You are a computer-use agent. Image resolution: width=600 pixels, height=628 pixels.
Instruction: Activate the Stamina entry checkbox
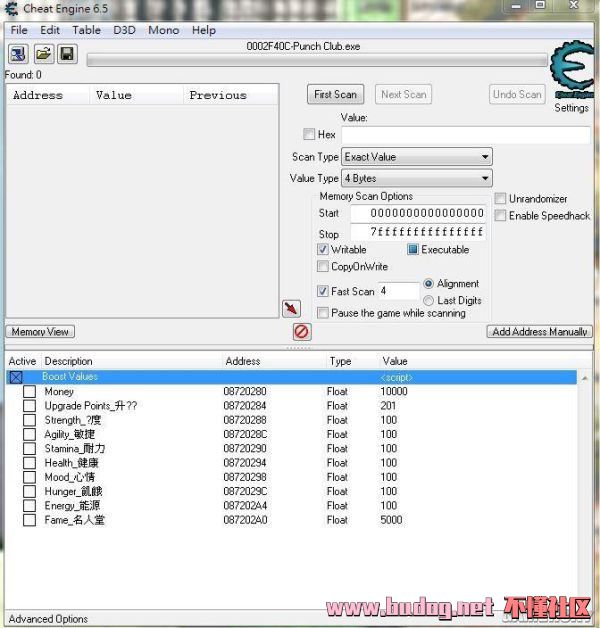[x=29, y=449]
